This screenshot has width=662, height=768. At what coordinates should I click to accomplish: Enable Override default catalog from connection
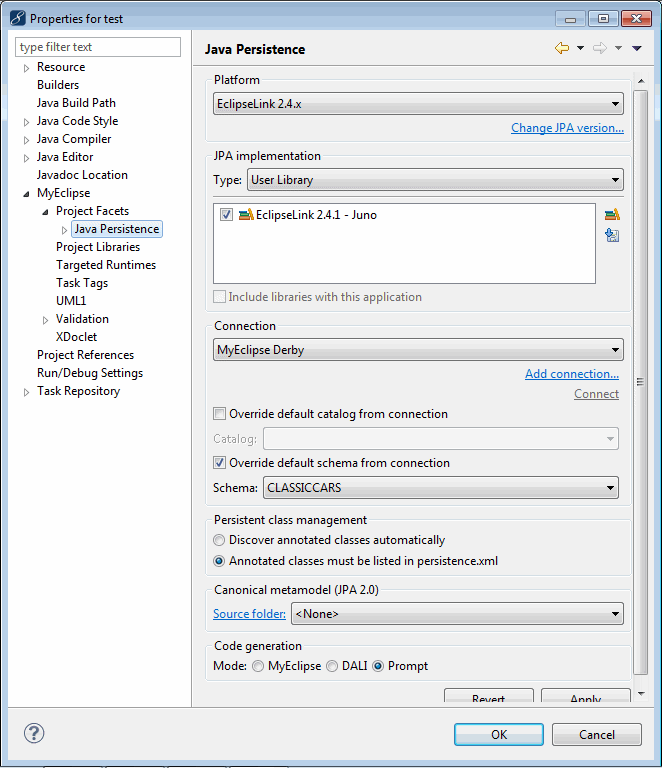pos(220,414)
